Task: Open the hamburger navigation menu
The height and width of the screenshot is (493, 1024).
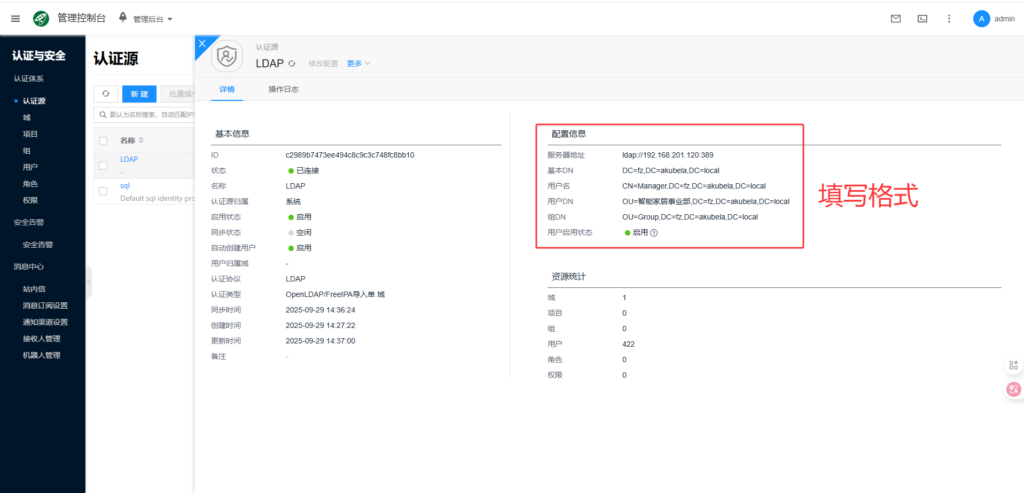Action: [15, 18]
